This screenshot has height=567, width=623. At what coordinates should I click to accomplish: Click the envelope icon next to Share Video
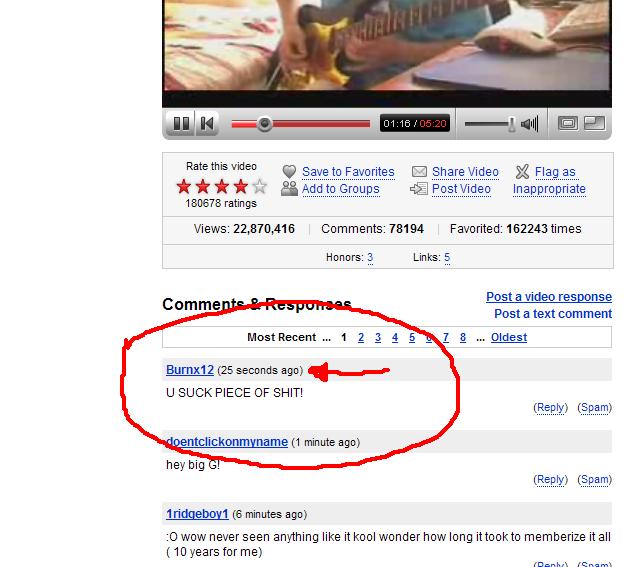[x=419, y=172]
